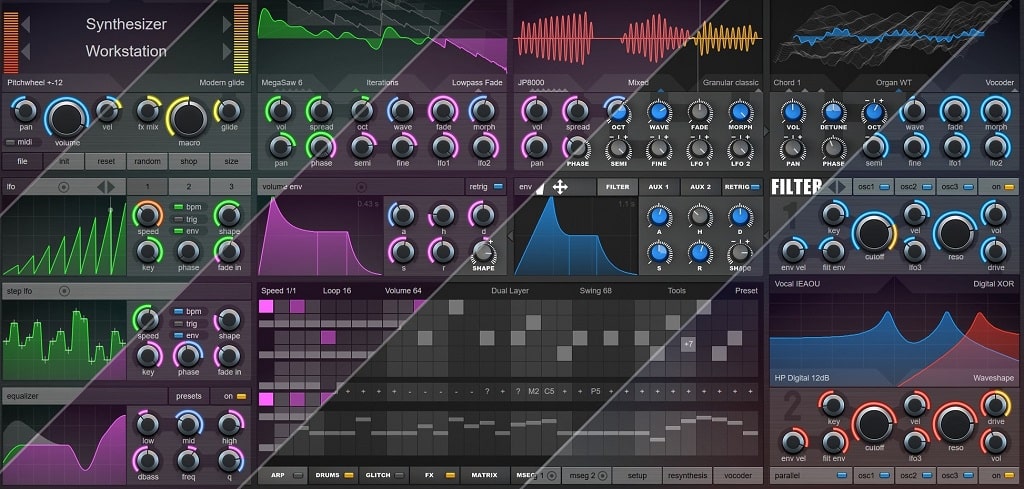Select lfo tab 3
The image size is (1024, 489).
coord(231,187)
